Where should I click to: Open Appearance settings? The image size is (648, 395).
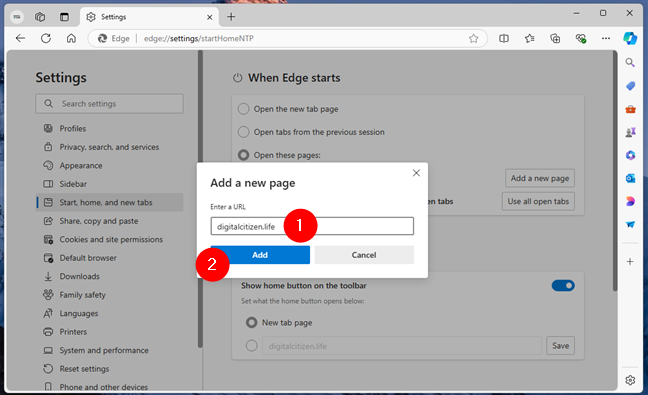(110, 166)
